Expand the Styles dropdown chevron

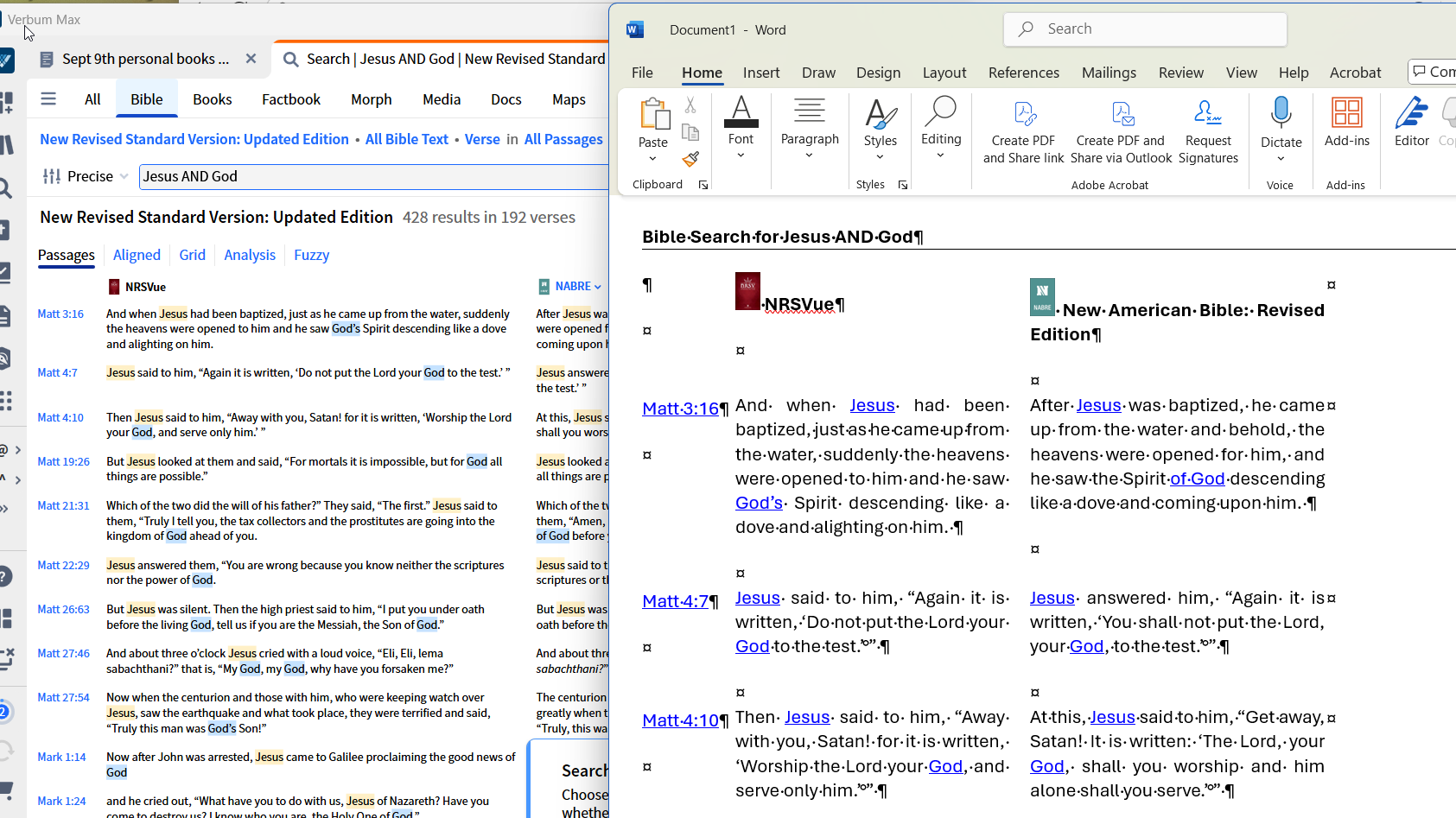point(880,157)
